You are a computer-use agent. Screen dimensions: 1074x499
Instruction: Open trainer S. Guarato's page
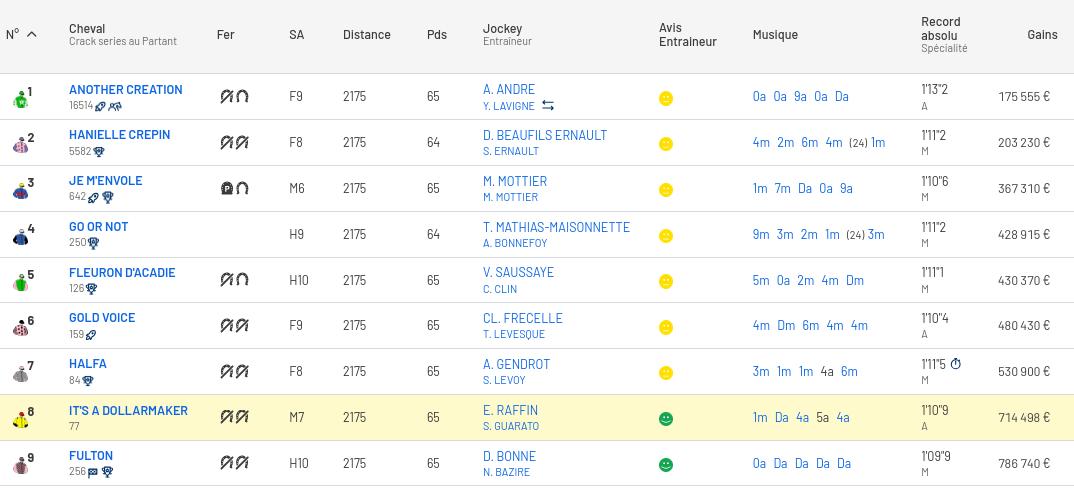tap(510, 426)
